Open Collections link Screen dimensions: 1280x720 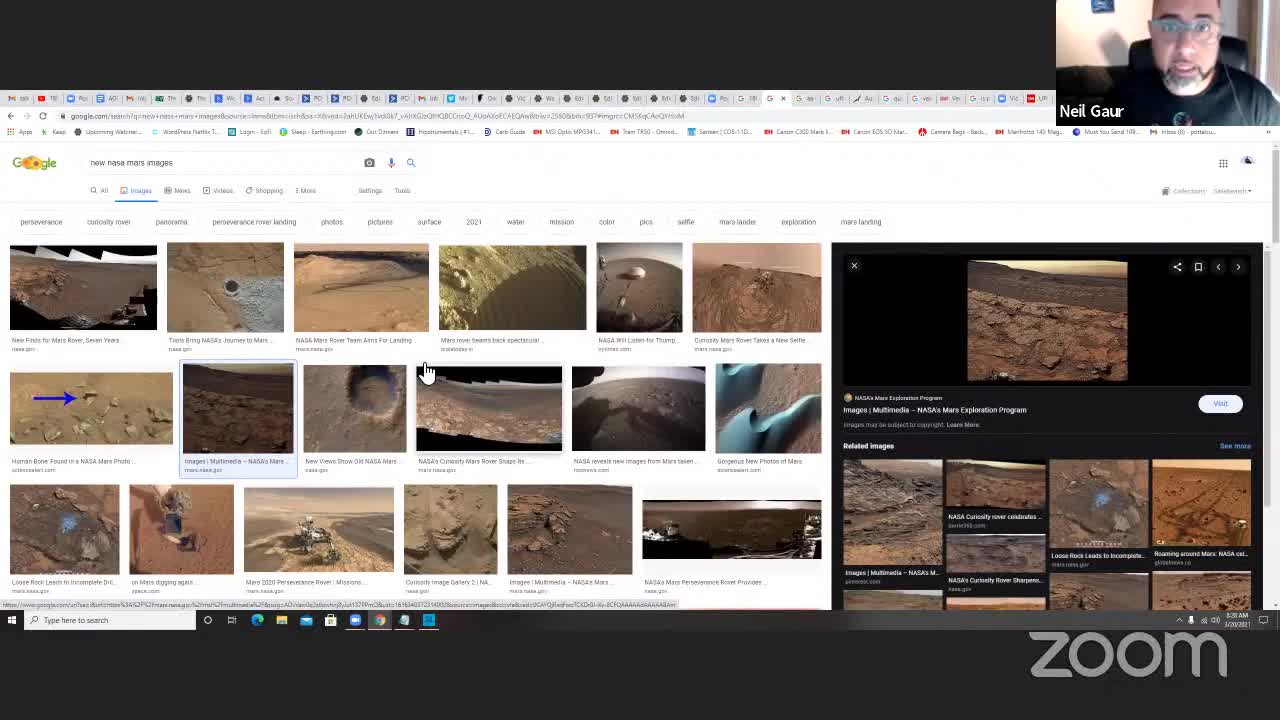click(x=1185, y=191)
